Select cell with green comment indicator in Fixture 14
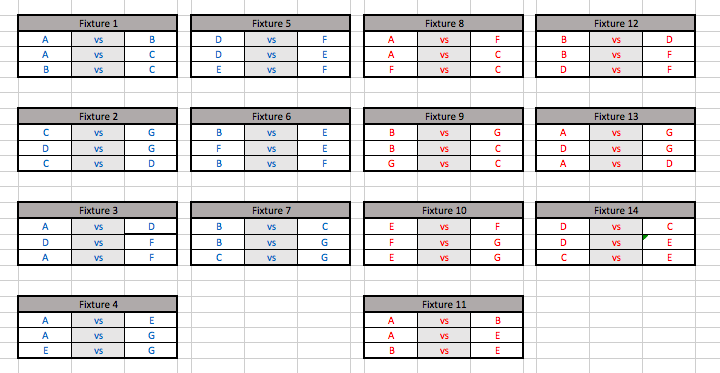720x373 pixels. click(669, 242)
